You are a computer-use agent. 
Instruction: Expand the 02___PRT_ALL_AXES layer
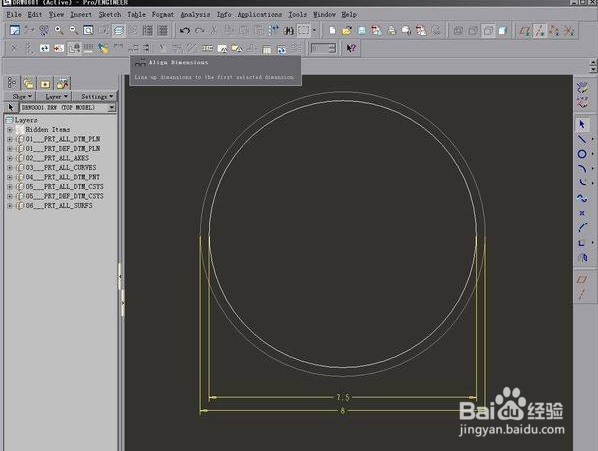10,158
